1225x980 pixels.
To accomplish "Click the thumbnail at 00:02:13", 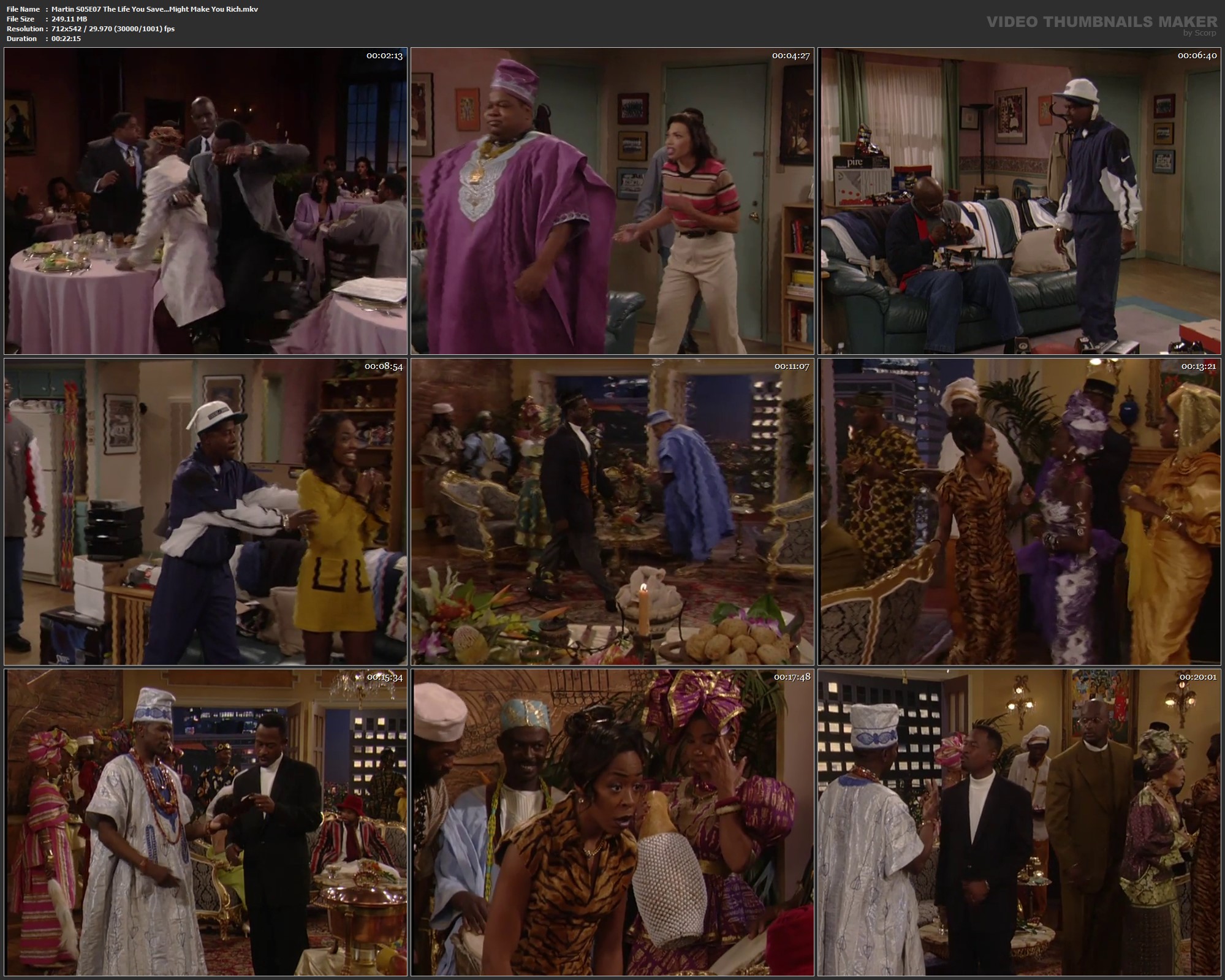I will click(x=205, y=201).
